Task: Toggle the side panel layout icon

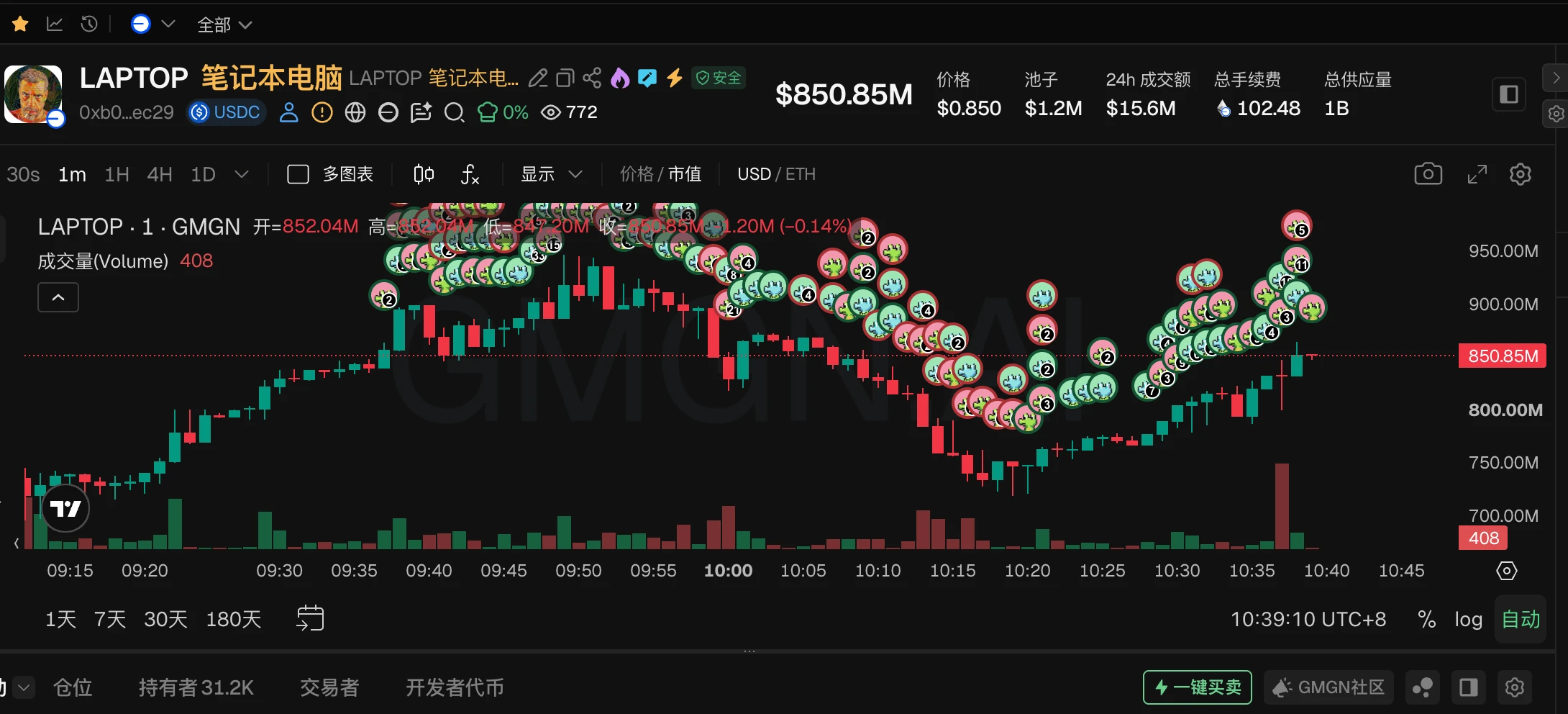Action: pyautogui.click(x=1509, y=94)
